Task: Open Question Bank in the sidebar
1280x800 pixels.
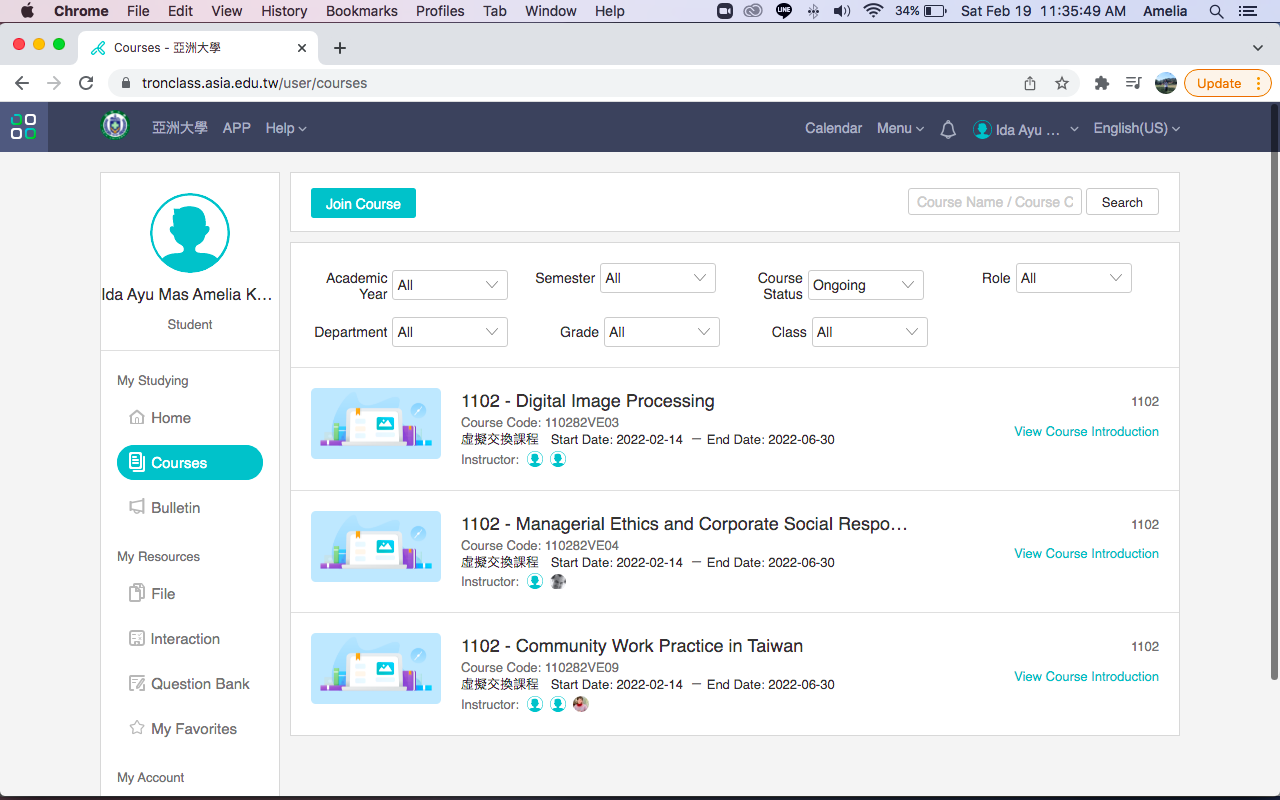Action: (200, 684)
